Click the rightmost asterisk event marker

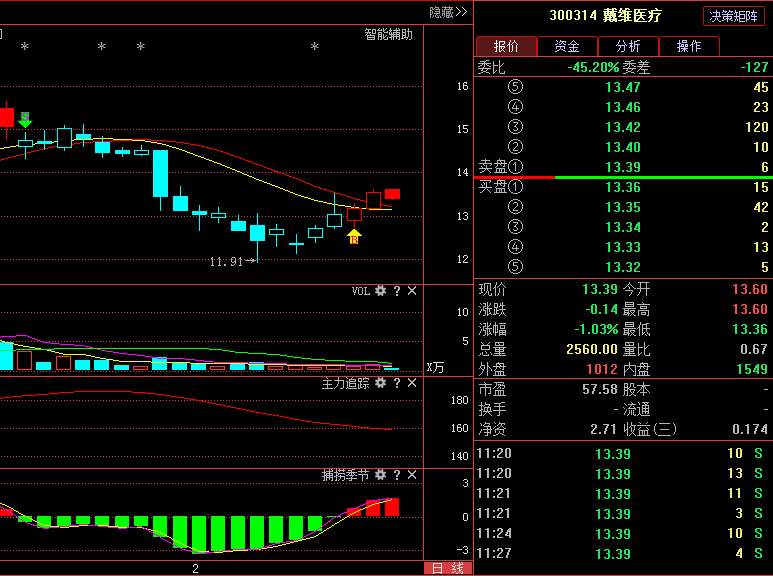[x=314, y=47]
